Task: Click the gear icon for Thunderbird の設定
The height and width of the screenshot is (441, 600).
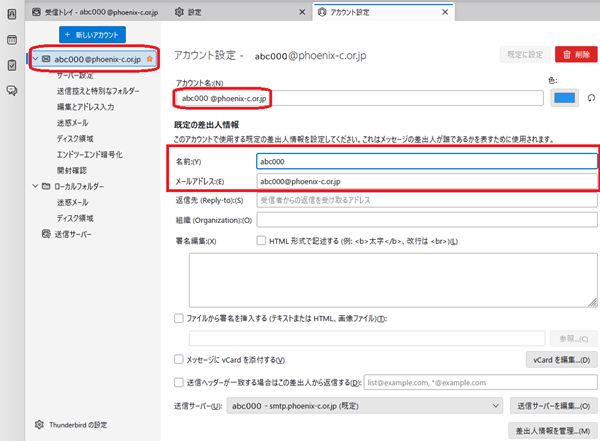Action: click(40, 424)
